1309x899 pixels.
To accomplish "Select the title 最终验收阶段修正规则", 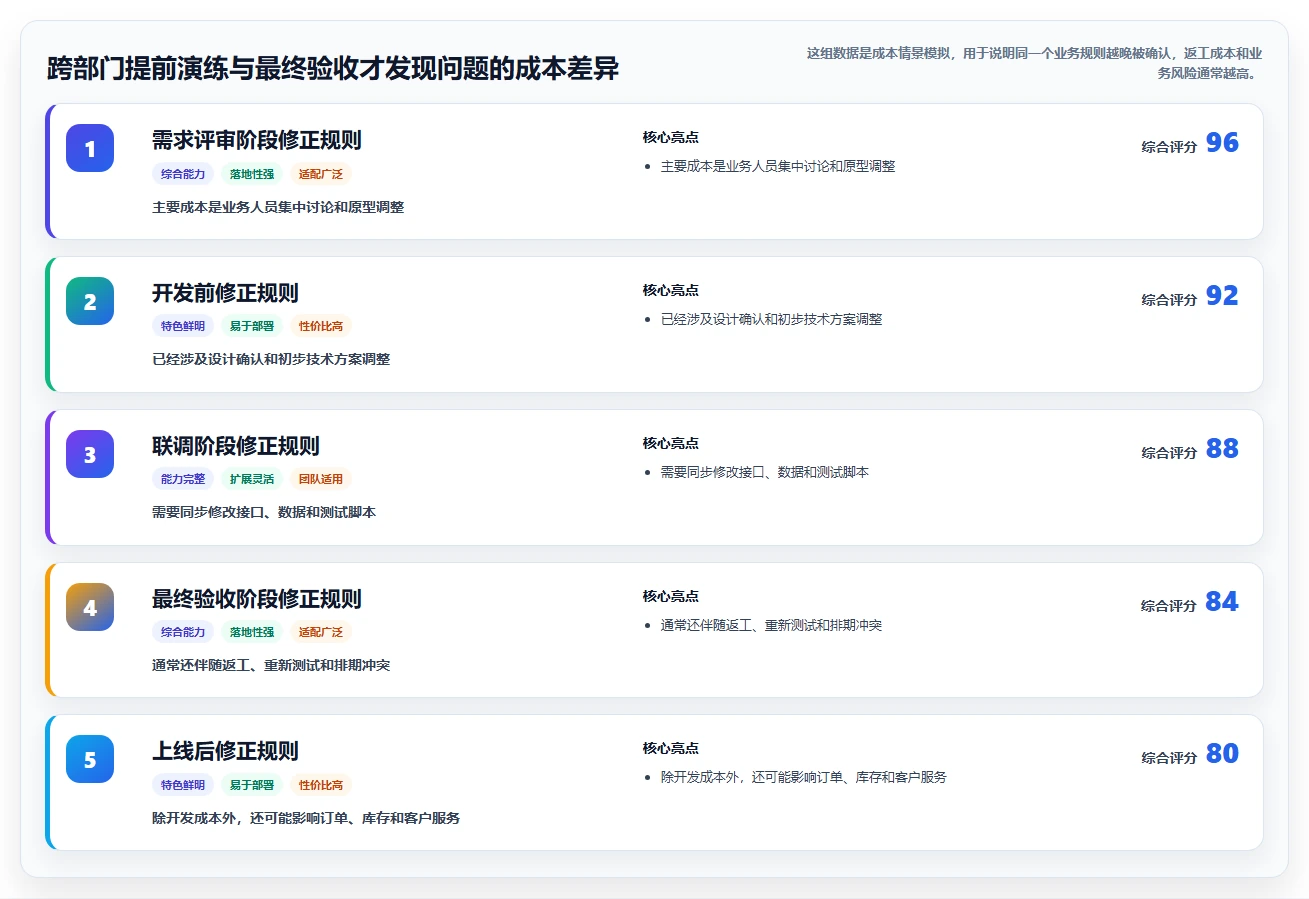I will pyautogui.click(x=257, y=599).
